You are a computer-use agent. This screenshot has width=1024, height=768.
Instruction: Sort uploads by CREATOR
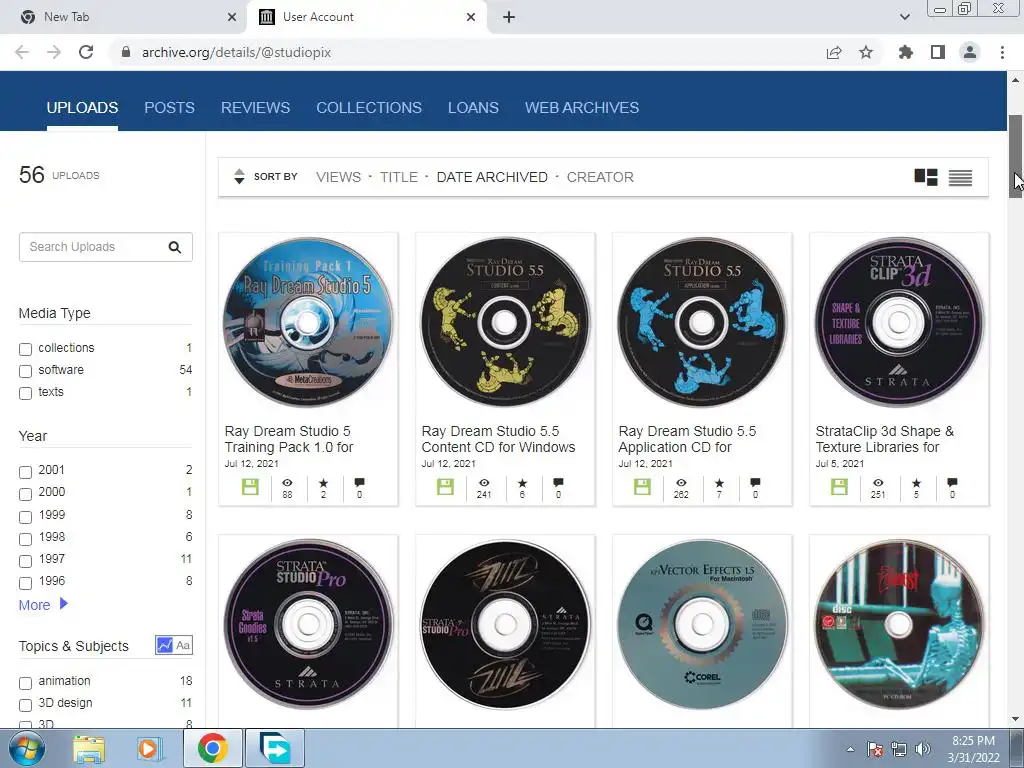[600, 177]
